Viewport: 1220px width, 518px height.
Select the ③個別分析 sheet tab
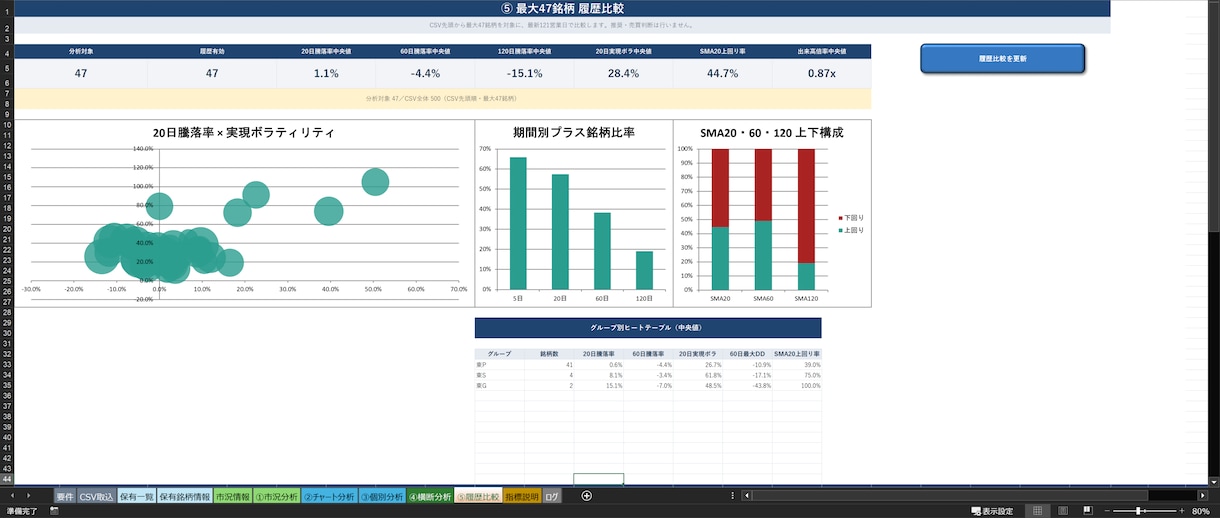coord(381,496)
